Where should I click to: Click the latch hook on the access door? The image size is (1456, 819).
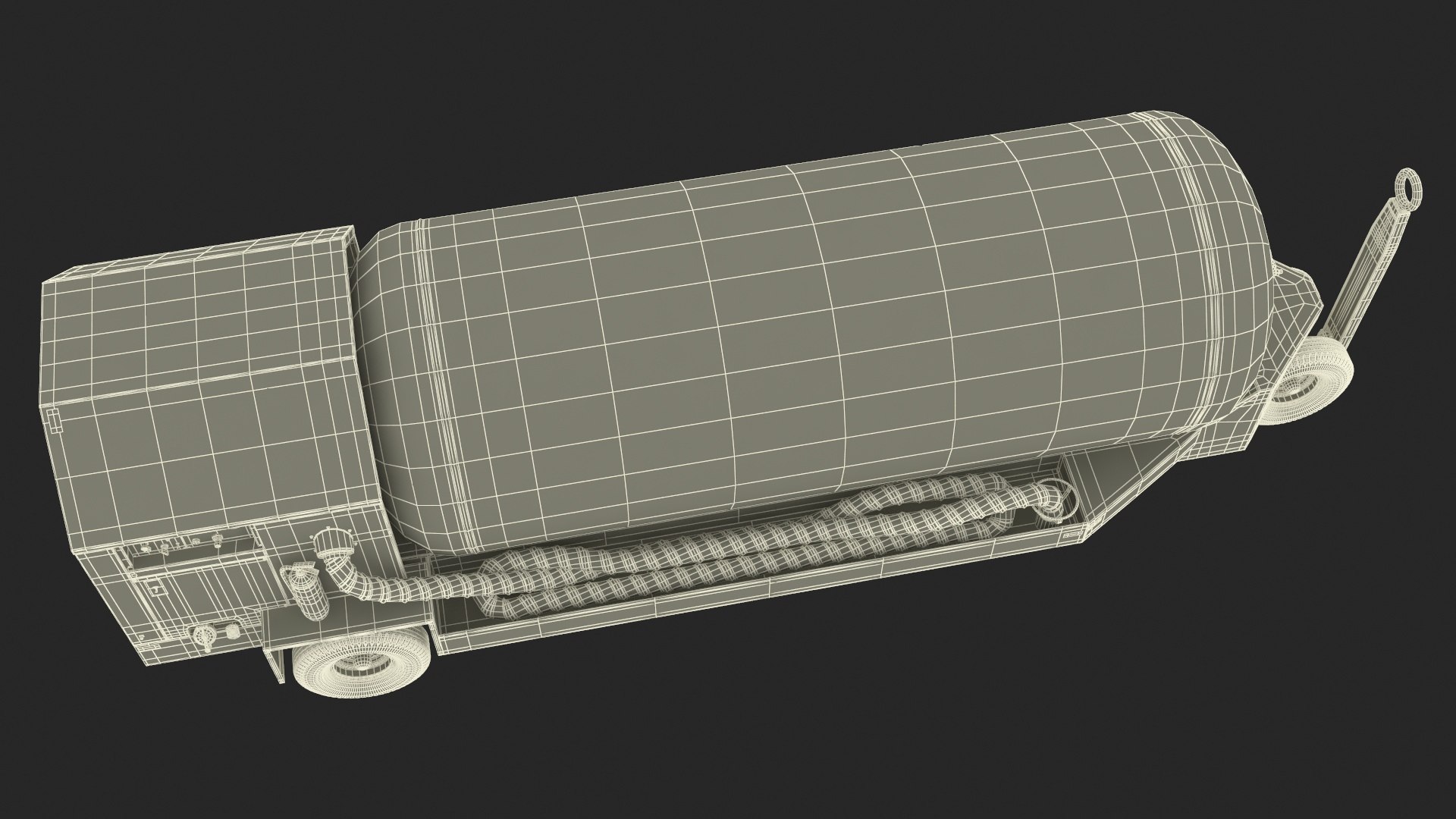pyautogui.click(x=155, y=591)
